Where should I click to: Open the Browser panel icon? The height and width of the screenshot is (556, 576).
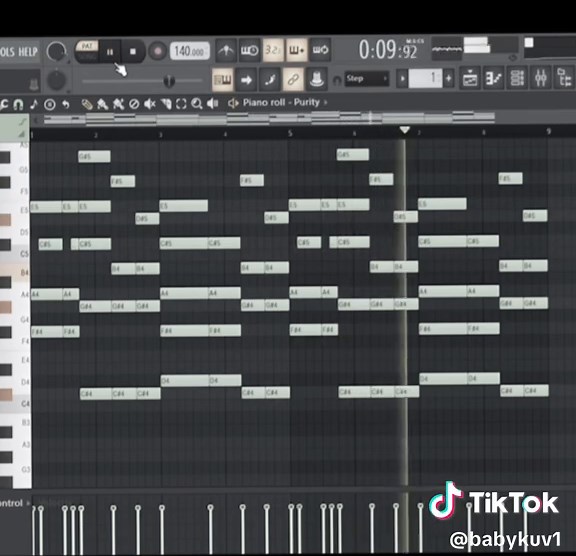click(x=564, y=77)
